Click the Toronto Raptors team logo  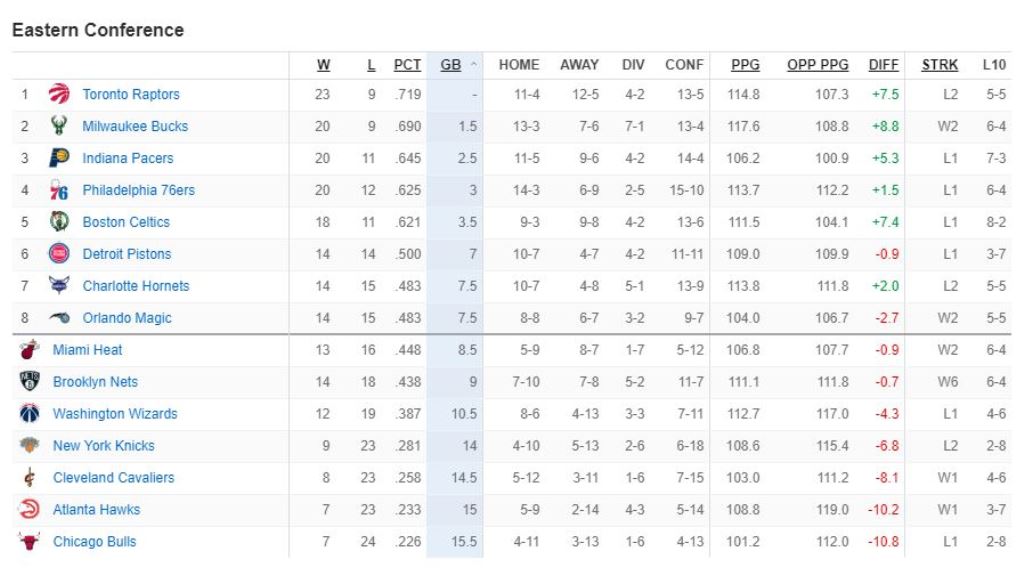pos(59,94)
